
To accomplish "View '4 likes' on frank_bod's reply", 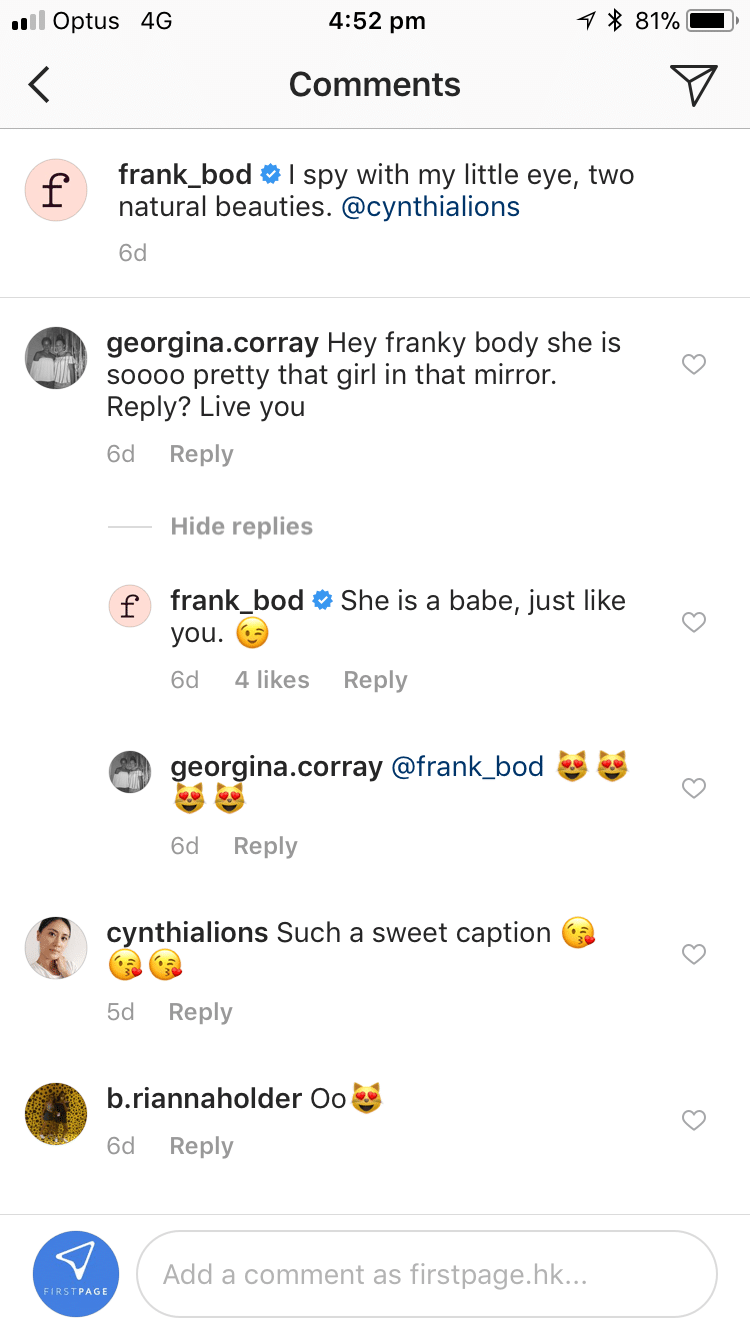I will click(x=272, y=680).
